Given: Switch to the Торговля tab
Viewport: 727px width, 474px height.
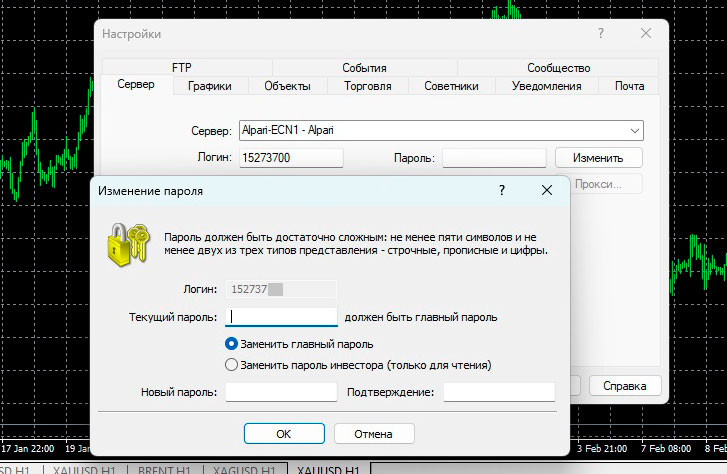Looking at the screenshot, I should pos(368,86).
